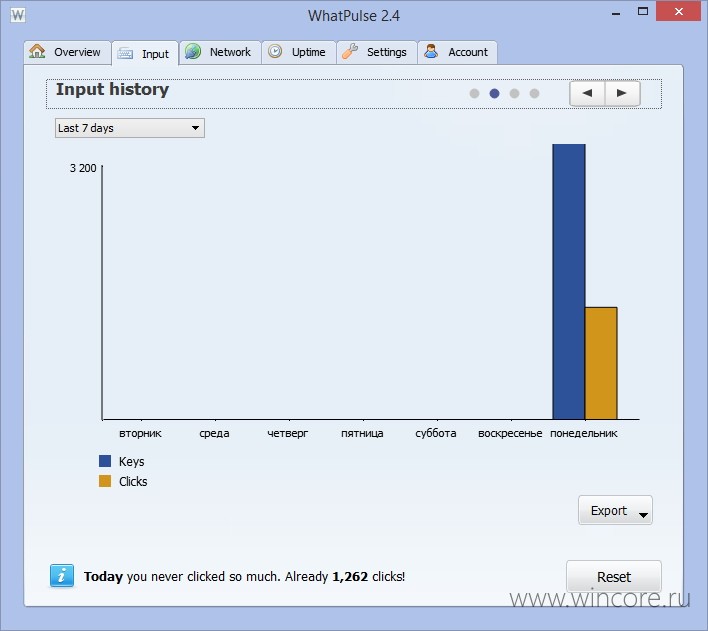
Task: Select the fourth page indicator dot
Action: point(534,93)
